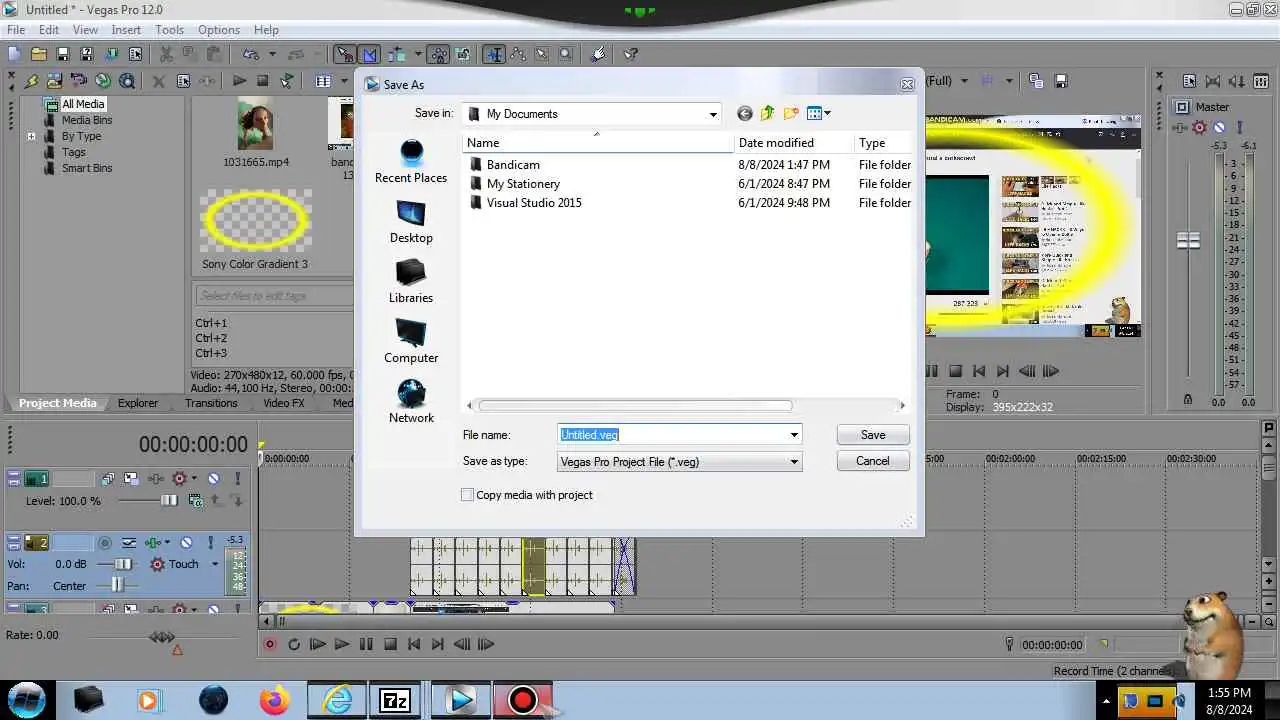Click the Properties icon in the main toolbar
The width and height of the screenshot is (1280, 720).
pyautogui.click(x=135, y=54)
